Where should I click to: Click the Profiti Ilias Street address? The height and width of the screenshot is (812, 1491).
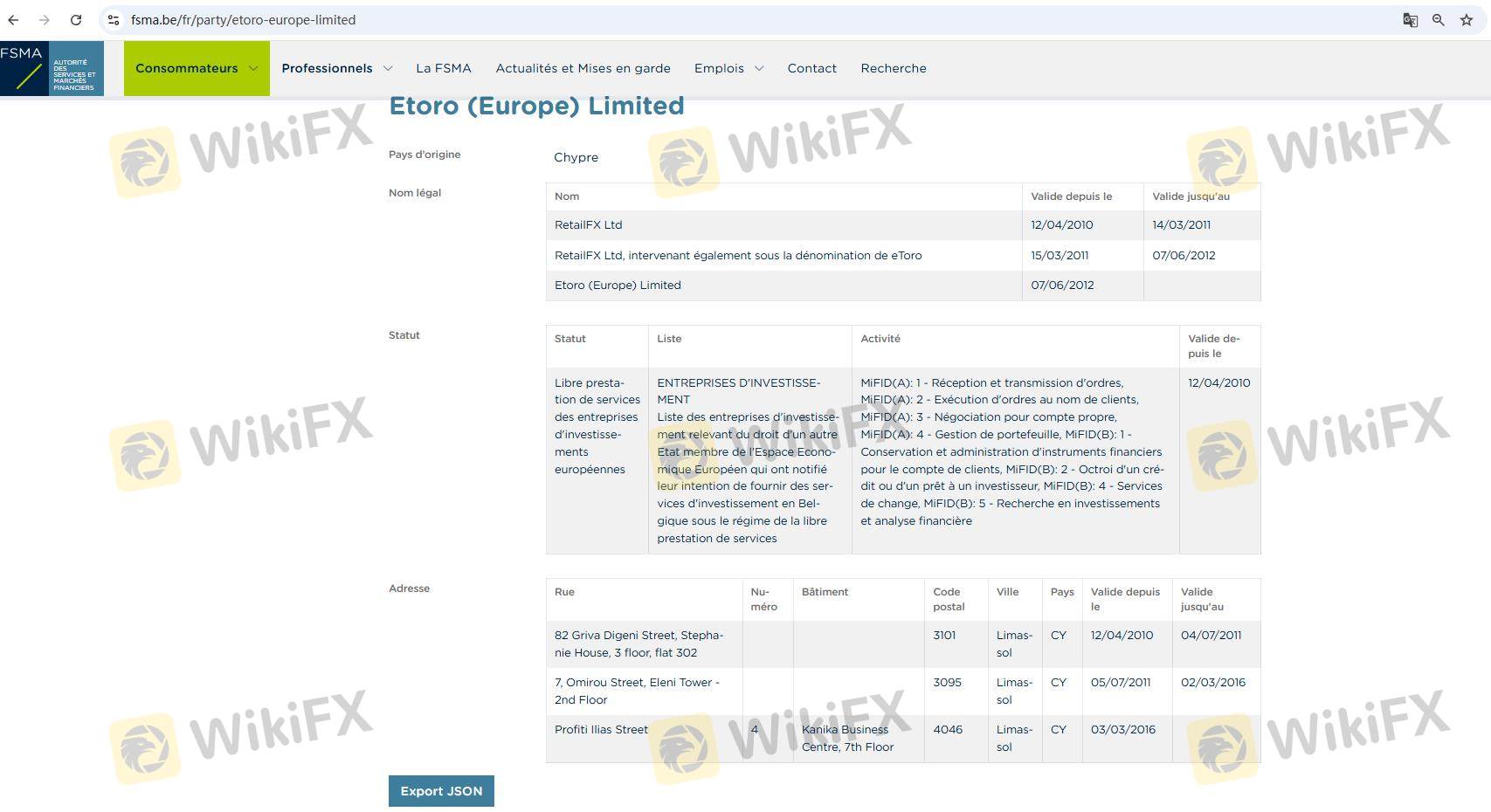click(x=601, y=730)
